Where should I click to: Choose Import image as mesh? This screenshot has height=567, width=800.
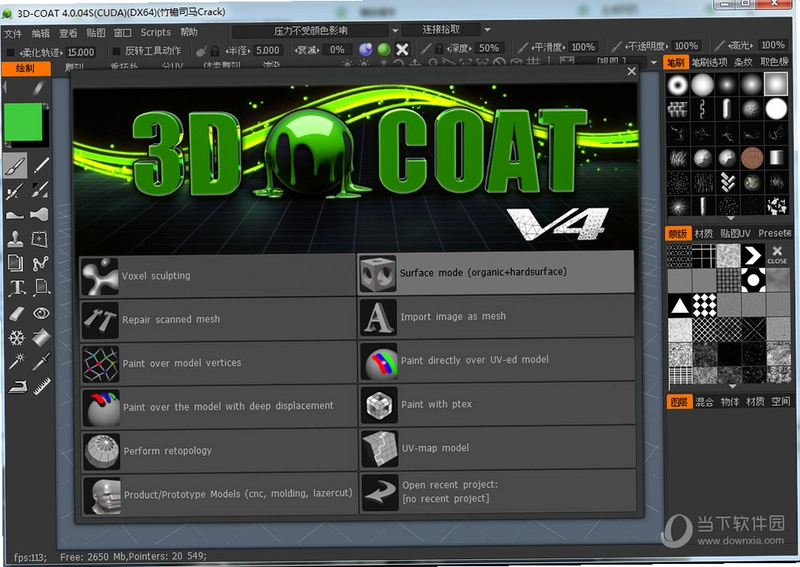click(496, 316)
